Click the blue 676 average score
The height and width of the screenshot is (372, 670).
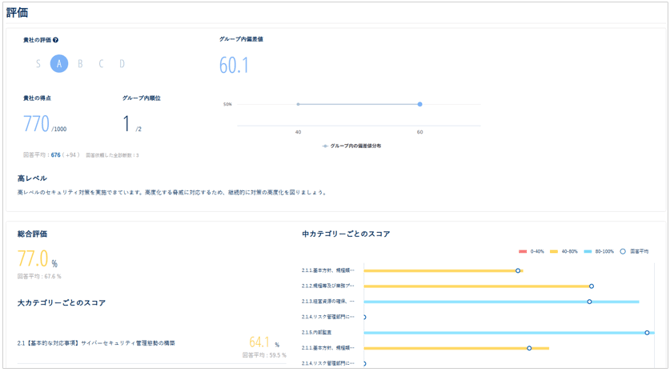point(56,155)
